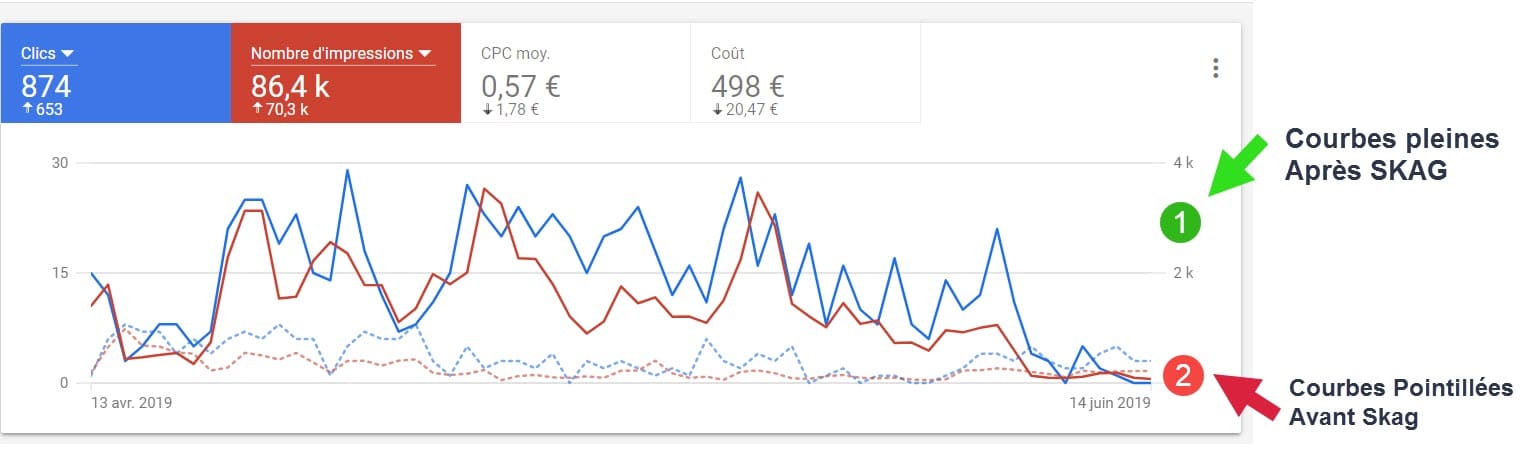Expand the Clics metric dropdown arrow
1540x458 pixels.
pyautogui.click(x=70, y=54)
